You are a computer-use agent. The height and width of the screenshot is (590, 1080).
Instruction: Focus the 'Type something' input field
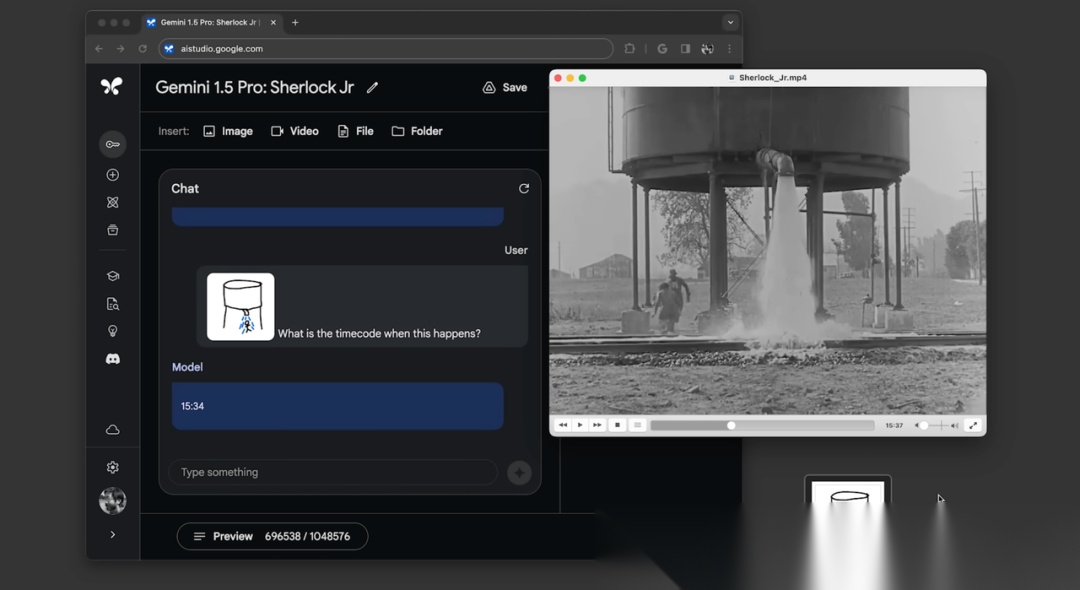coord(333,472)
